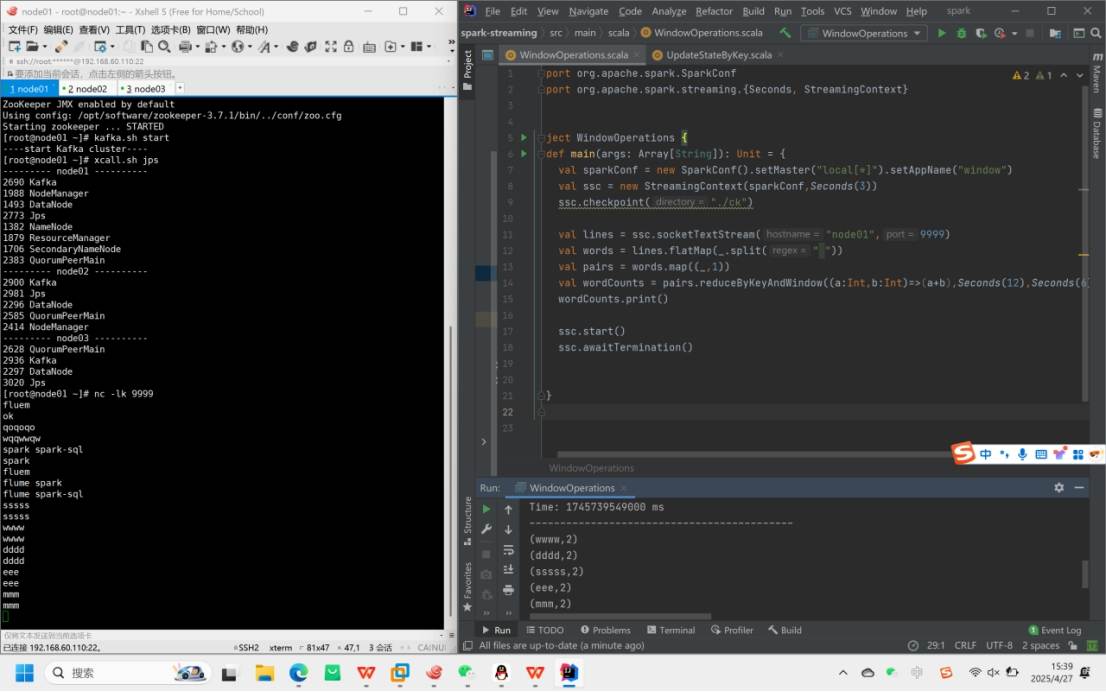The image size is (1106, 692).
Task: Click Run with Coverage shield icon
Action: [x=980, y=33]
